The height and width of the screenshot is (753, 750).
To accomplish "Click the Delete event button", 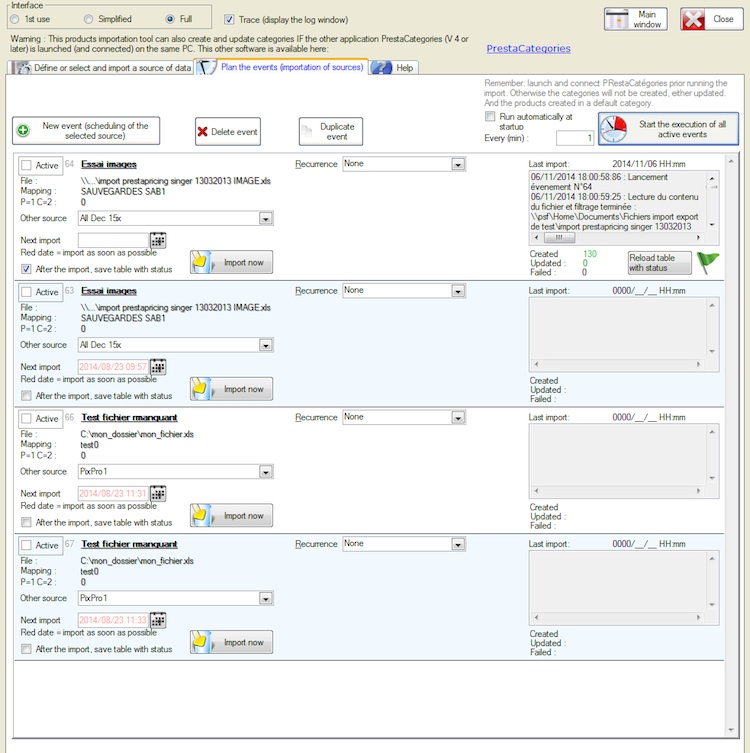I will coord(227,132).
